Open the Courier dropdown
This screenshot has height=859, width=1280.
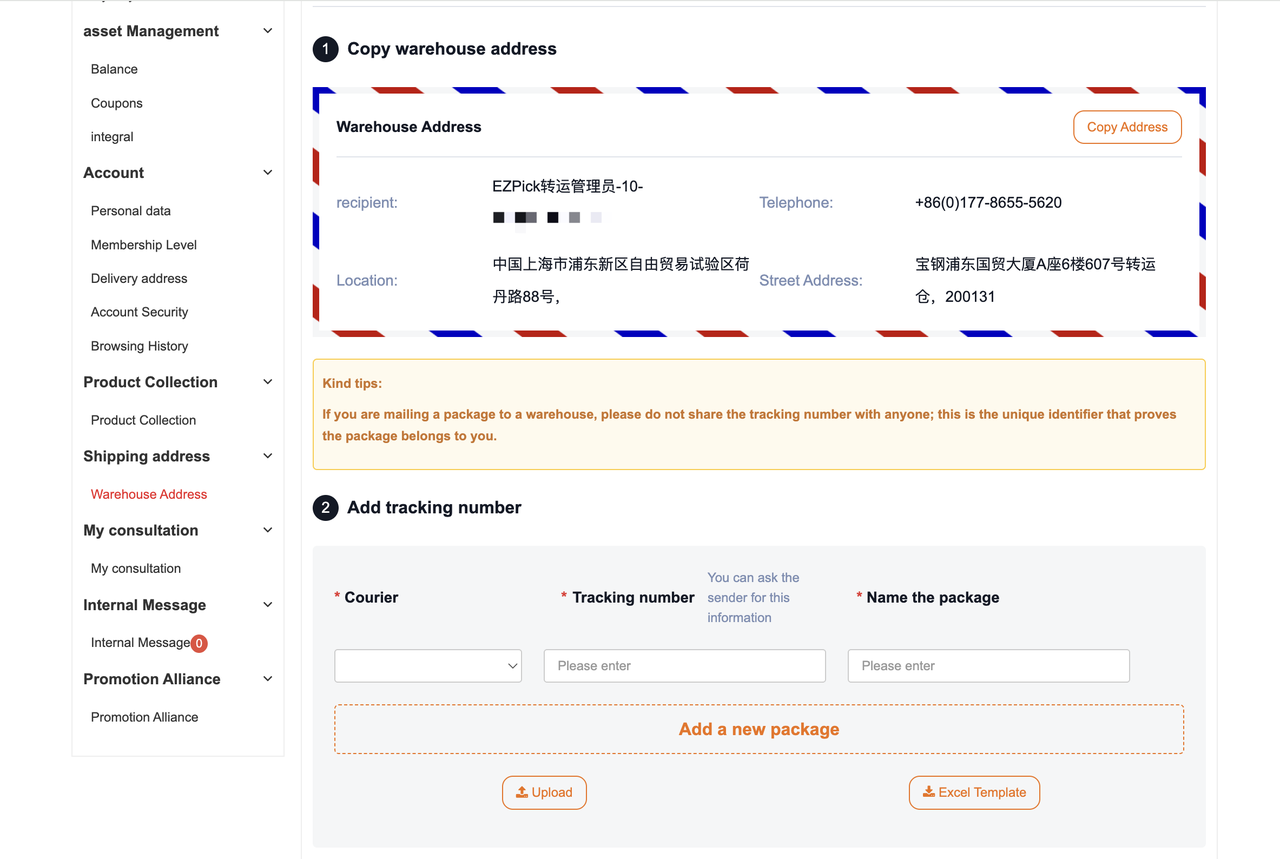pyautogui.click(x=428, y=666)
